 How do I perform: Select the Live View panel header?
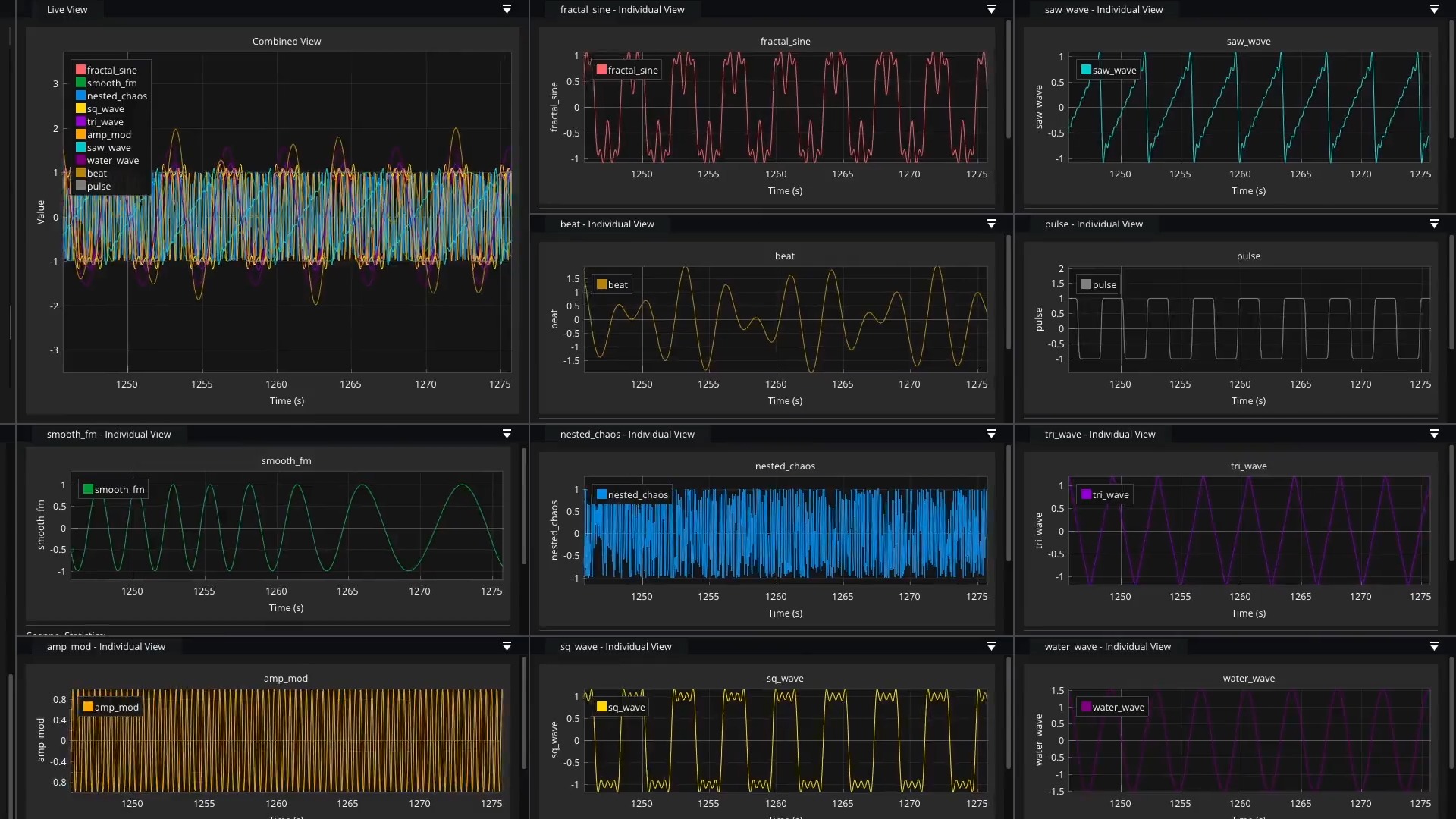pyautogui.click(x=67, y=9)
